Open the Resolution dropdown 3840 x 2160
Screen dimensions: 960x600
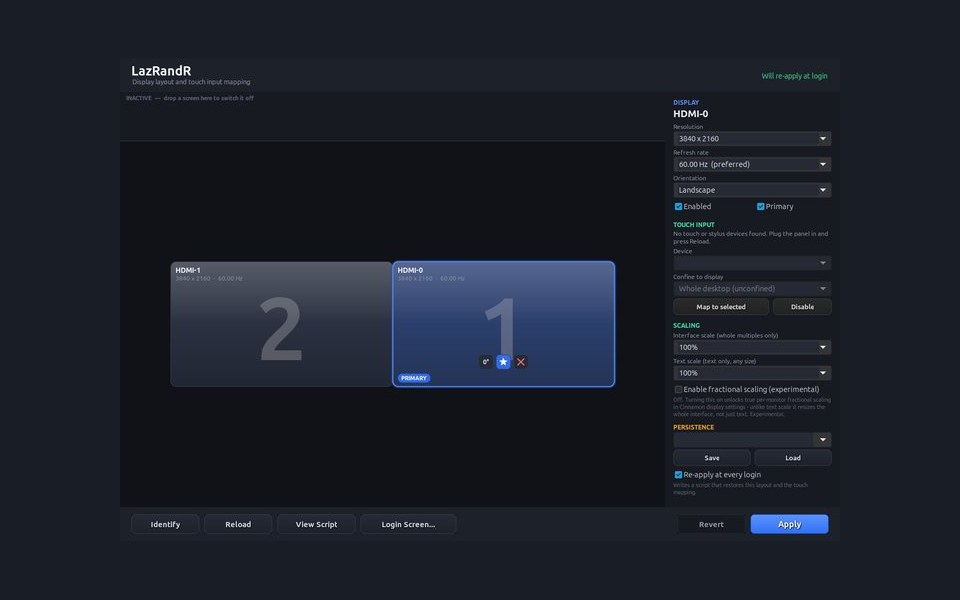click(x=752, y=139)
